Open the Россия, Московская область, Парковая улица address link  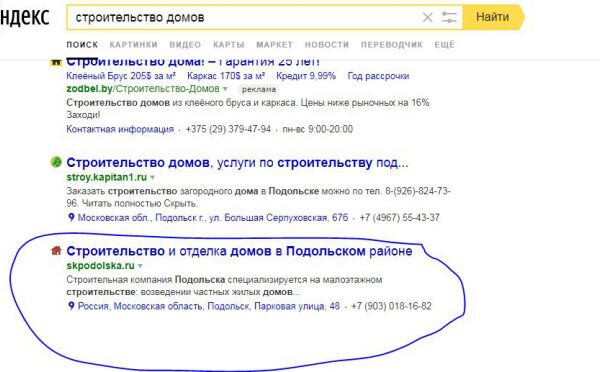209,306
